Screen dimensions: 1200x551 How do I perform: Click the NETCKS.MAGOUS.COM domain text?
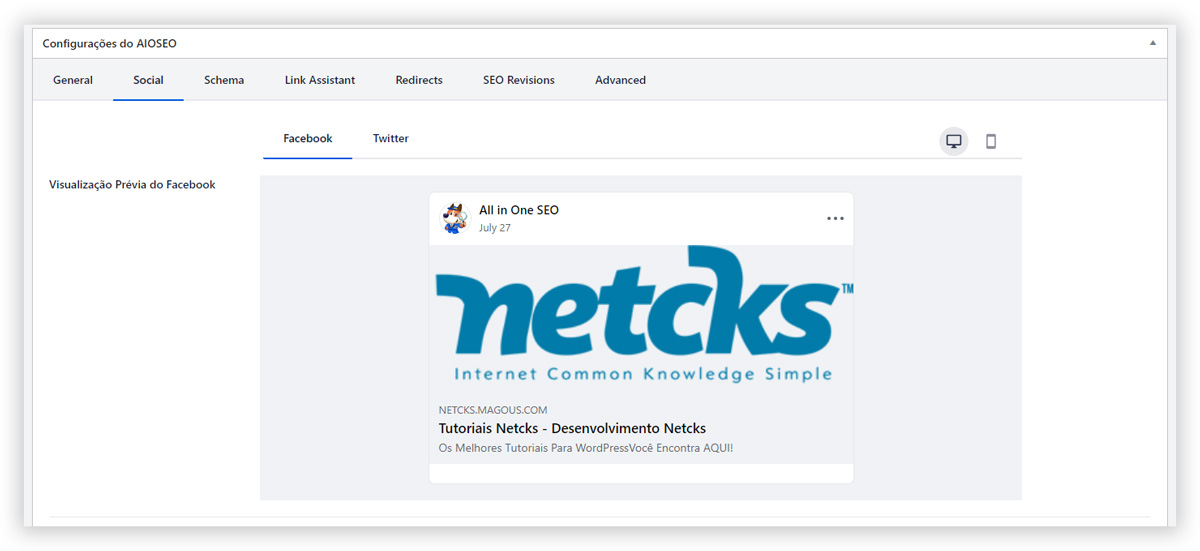coord(493,410)
